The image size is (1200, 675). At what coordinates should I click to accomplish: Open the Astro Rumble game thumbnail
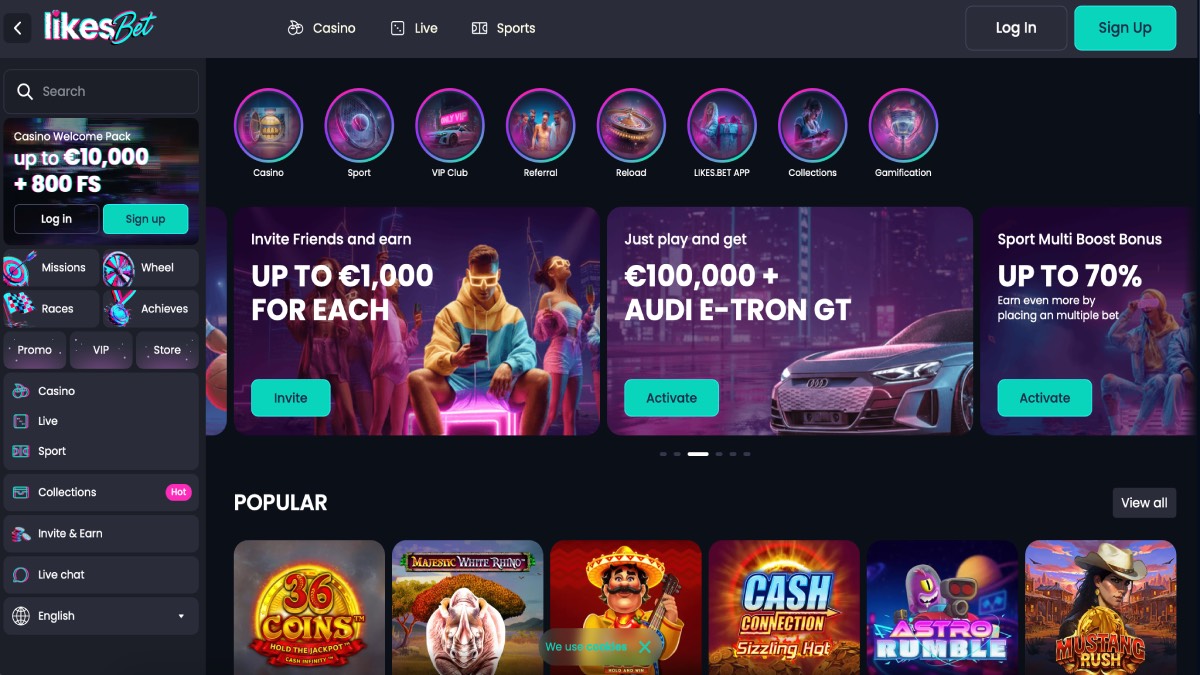(942, 607)
